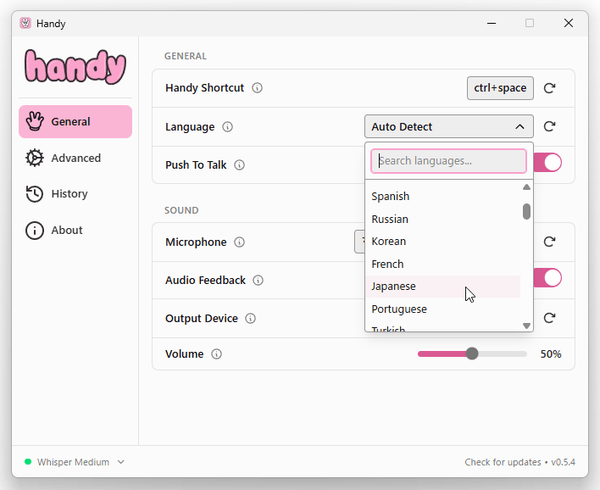Adjust the Volume slider handle
The width and height of the screenshot is (600, 490).
point(472,354)
